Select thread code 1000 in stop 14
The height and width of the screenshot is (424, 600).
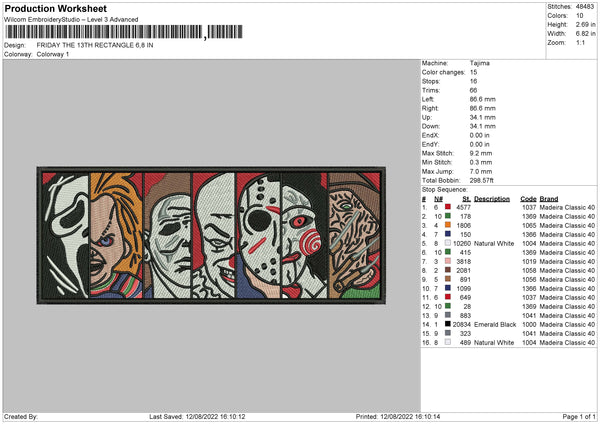pyautogui.click(x=529, y=325)
